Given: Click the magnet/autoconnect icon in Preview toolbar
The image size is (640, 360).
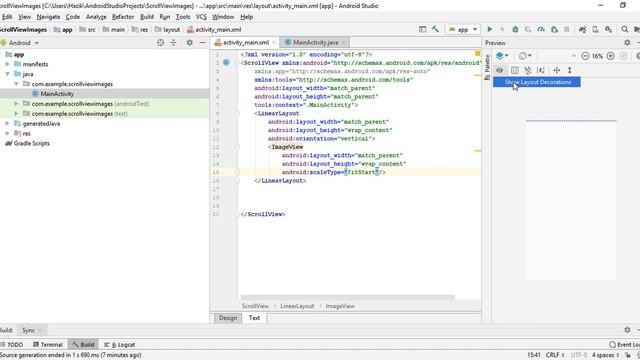Looking at the screenshot, I should pyautogui.click(x=527, y=70).
